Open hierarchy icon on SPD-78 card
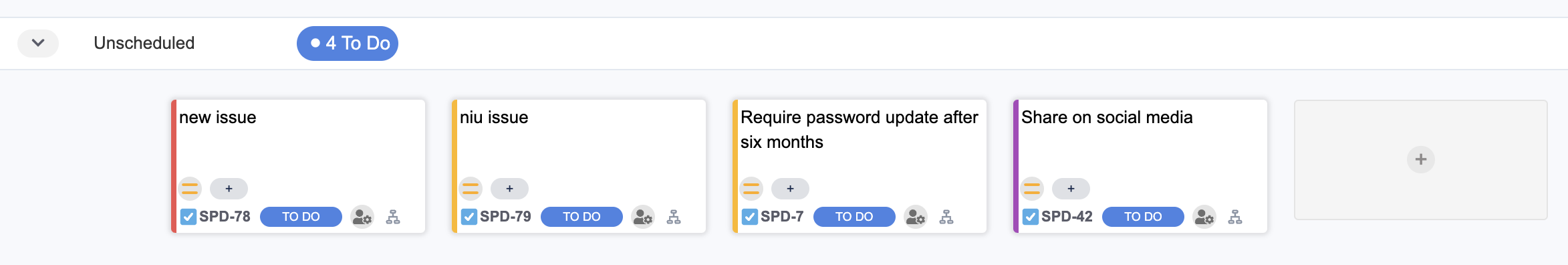 [393, 217]
